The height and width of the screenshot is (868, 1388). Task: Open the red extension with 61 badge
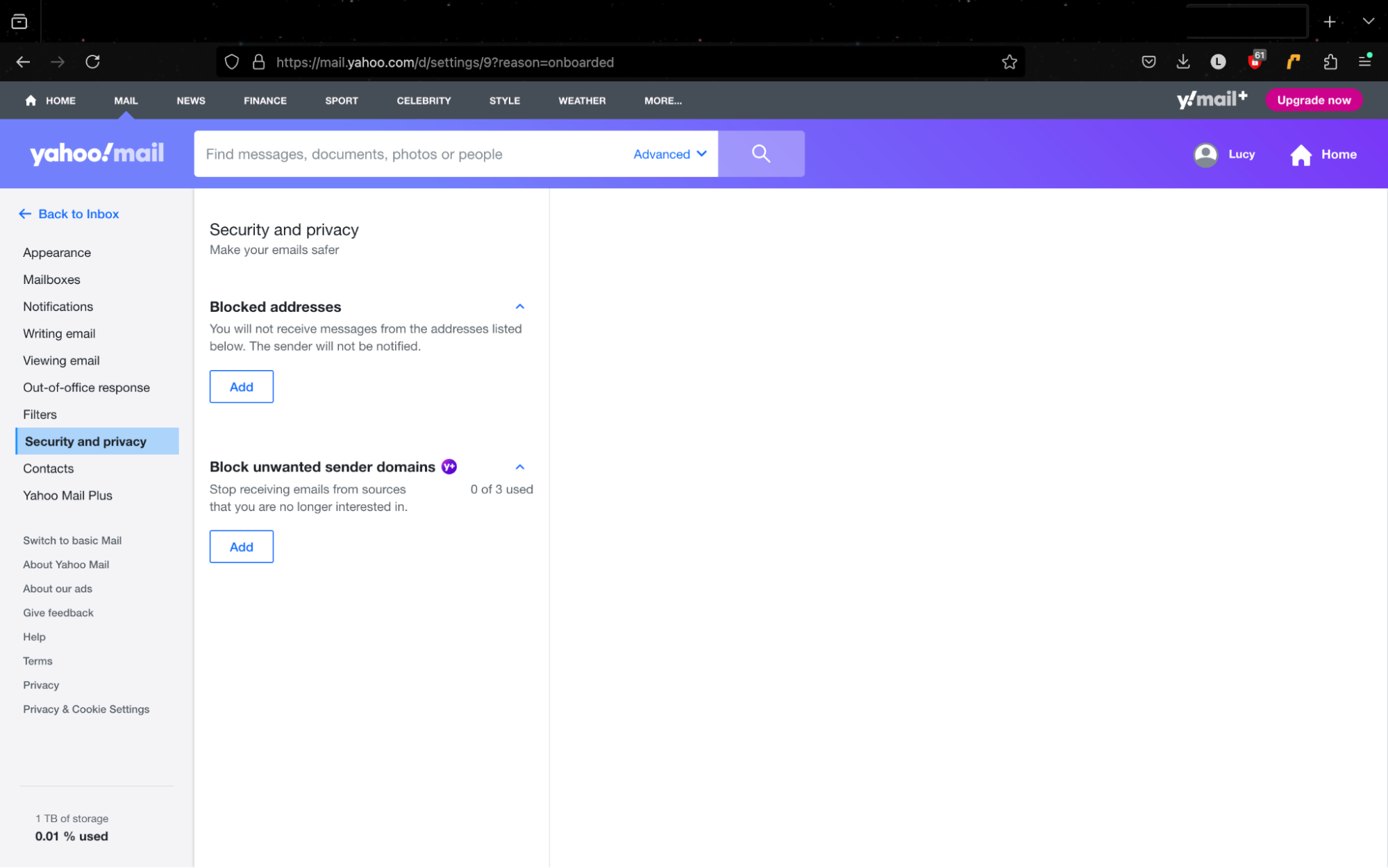click(1255, 60)
